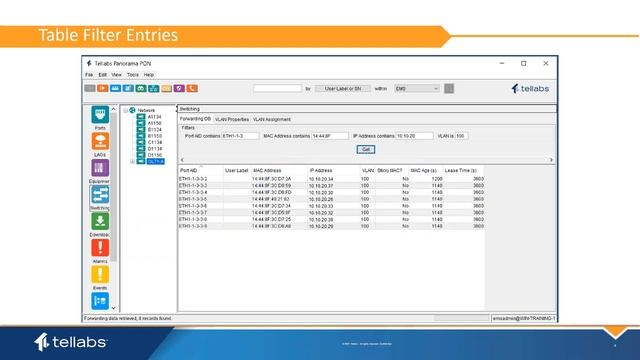Select A1150 in the network tree
The image size is (640, 360).
(154, 123)
